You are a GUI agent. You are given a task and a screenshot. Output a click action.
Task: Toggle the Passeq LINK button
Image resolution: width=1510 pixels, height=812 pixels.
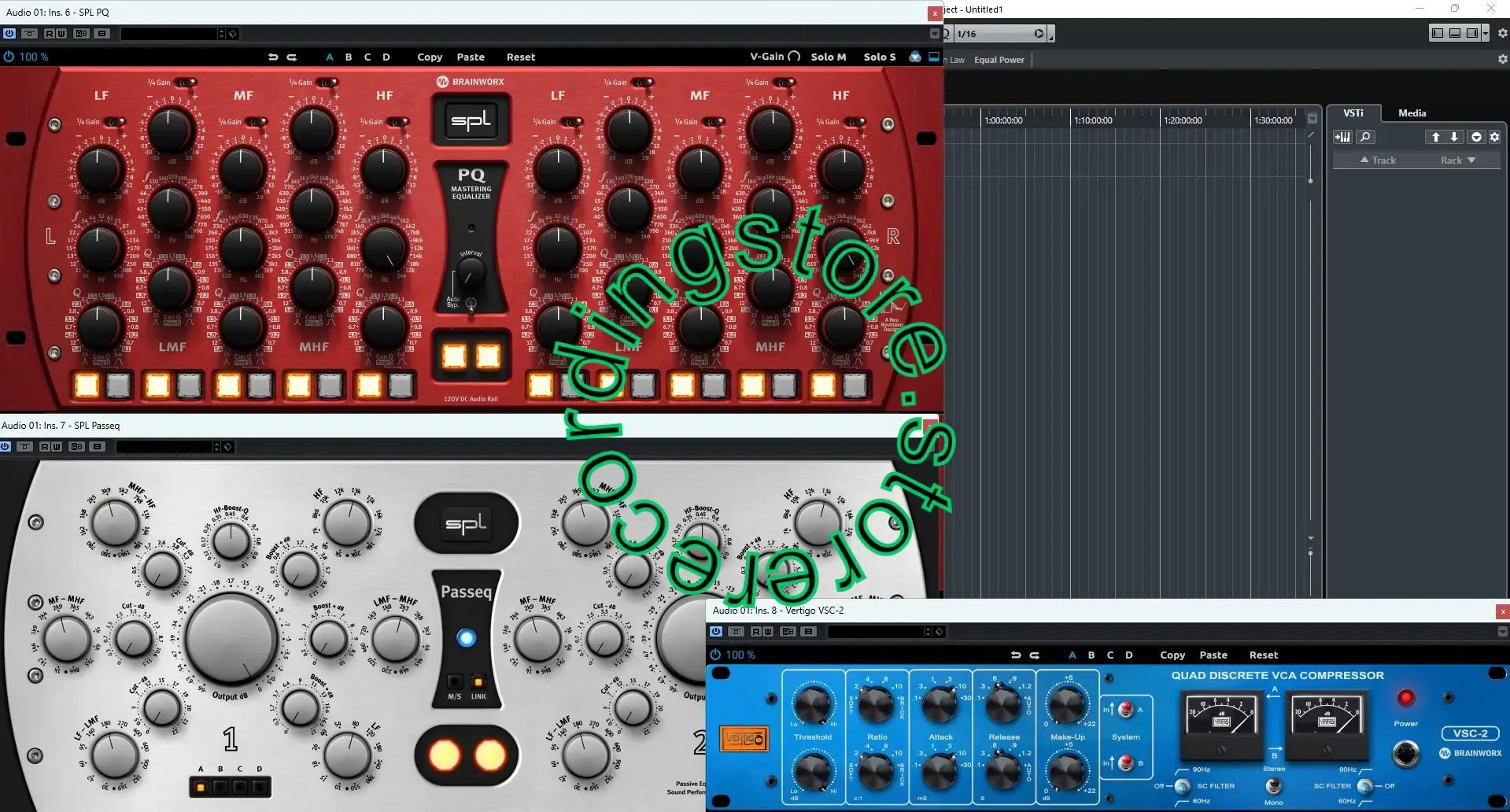tap(478, 681)
